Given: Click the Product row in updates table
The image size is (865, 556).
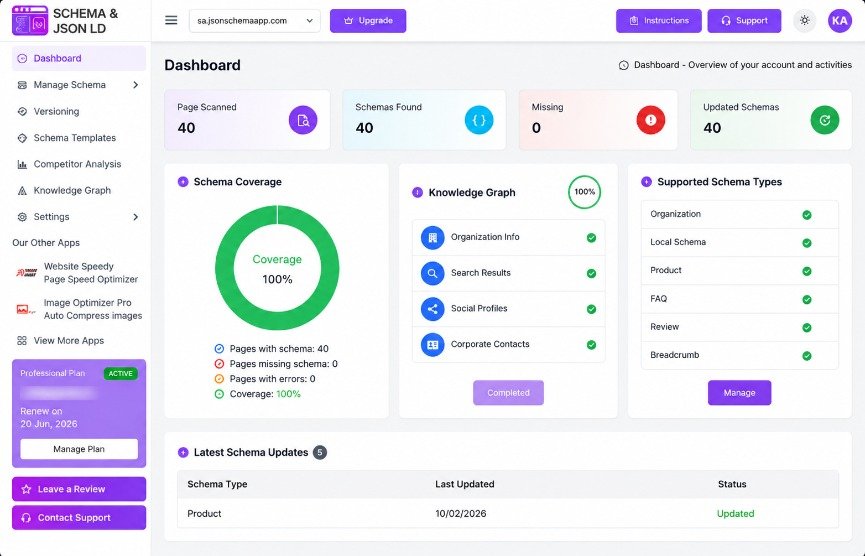Looking at the screenshot, I should point(508,514).
